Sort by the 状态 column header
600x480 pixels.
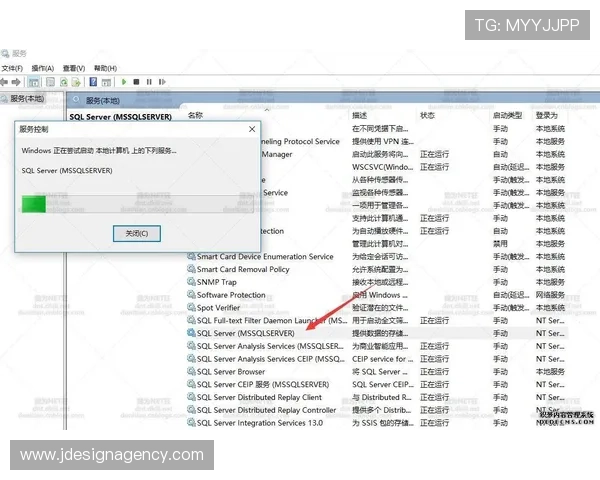point(427,115)
